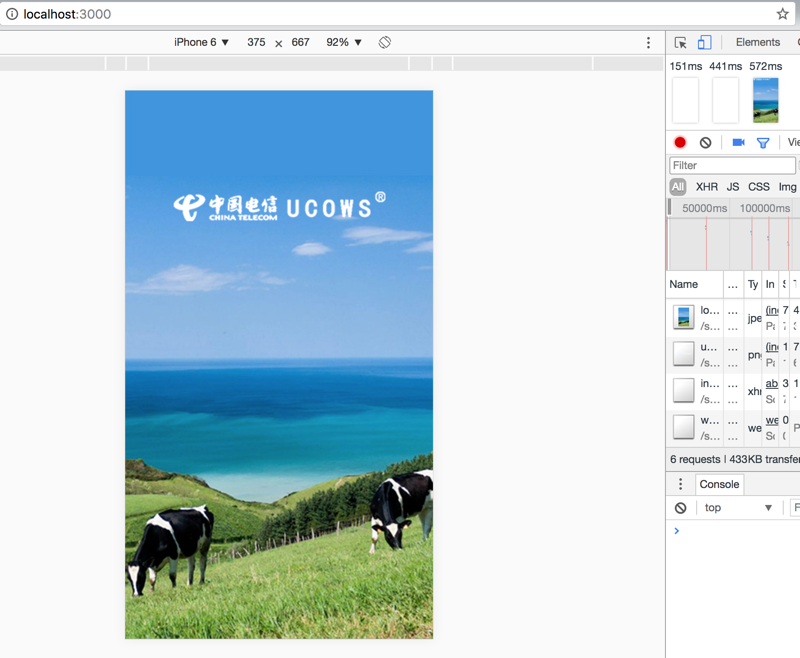
Task: Toggle the network filter funnel icon
Action: (x=763, y=143)
